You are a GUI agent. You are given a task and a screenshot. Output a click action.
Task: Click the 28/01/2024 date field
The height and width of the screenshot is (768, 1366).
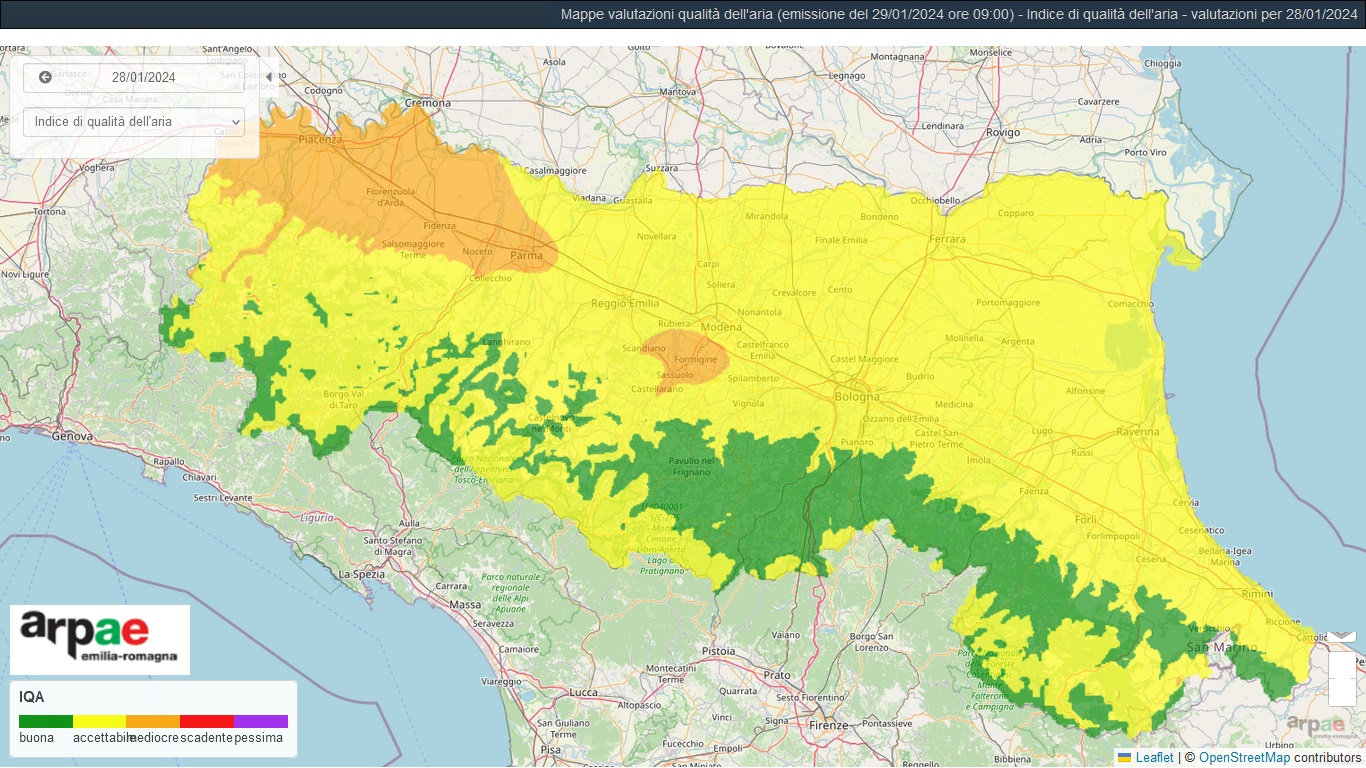click(143, 78)
